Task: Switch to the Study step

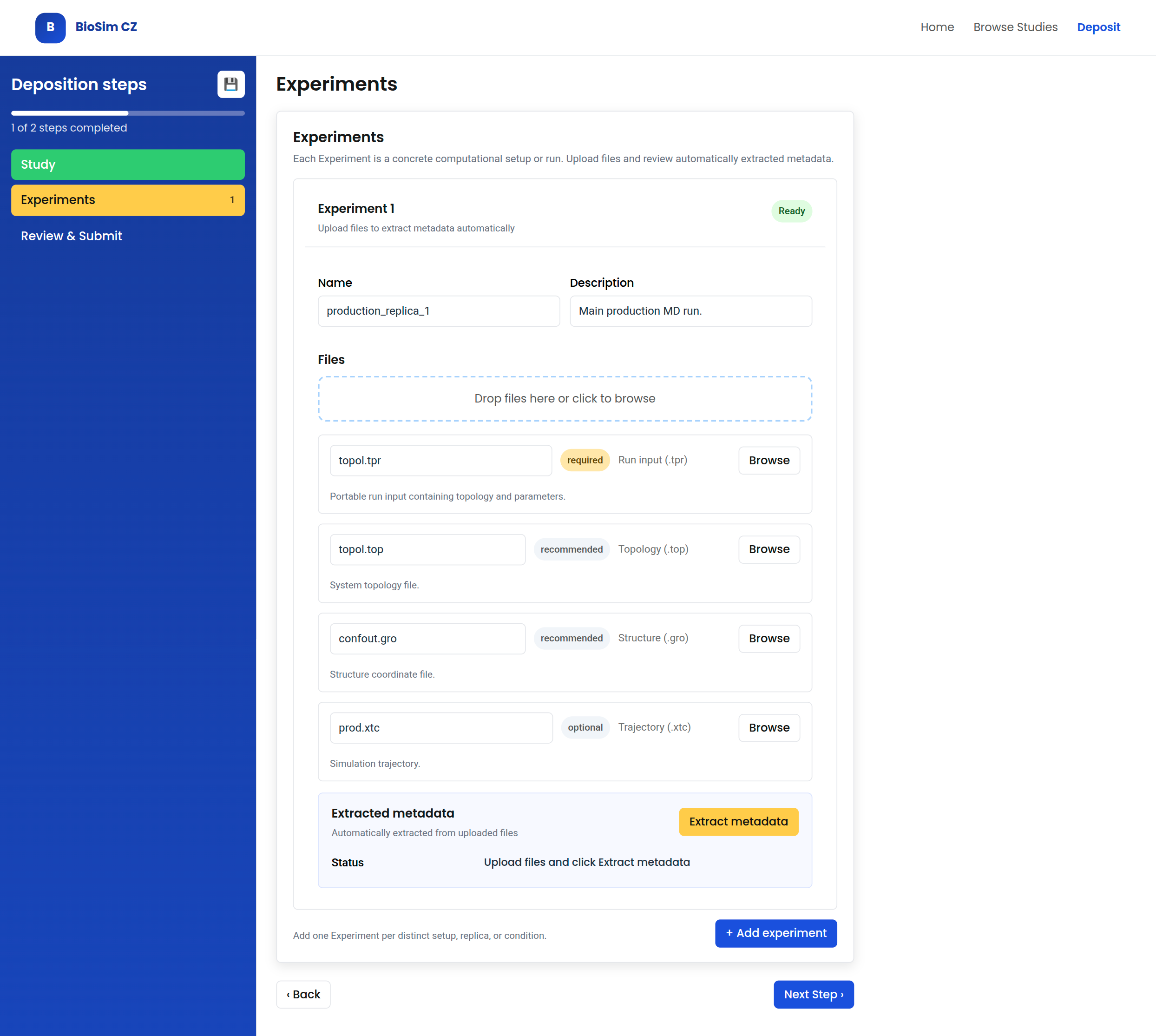Action: point(128,165)
